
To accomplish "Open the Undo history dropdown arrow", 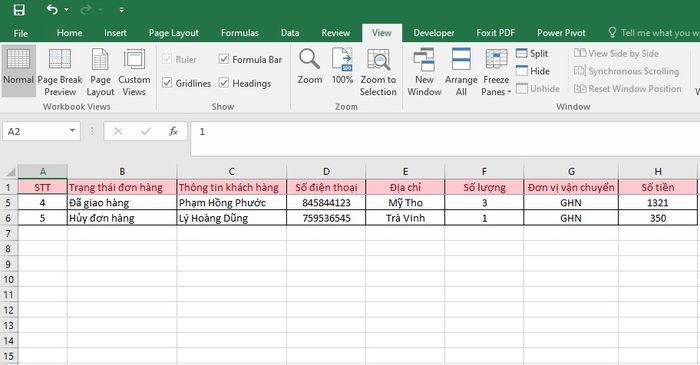I will tap(67, 9).
